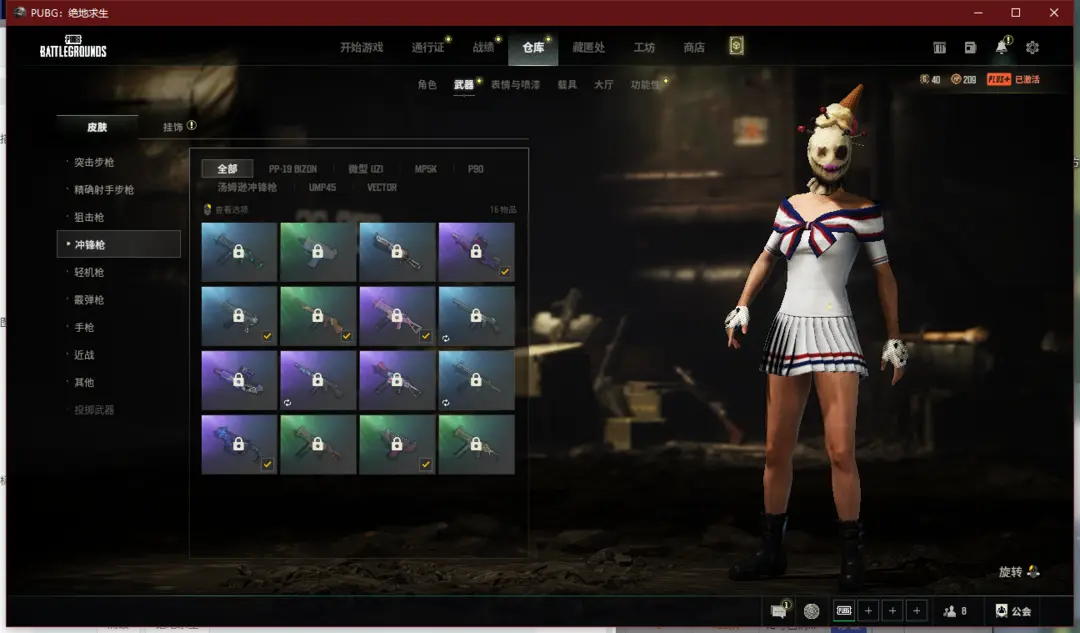Select the first skin thumbnail in the grid
Screen dimensions: 1080x633
tap(239, 252)
